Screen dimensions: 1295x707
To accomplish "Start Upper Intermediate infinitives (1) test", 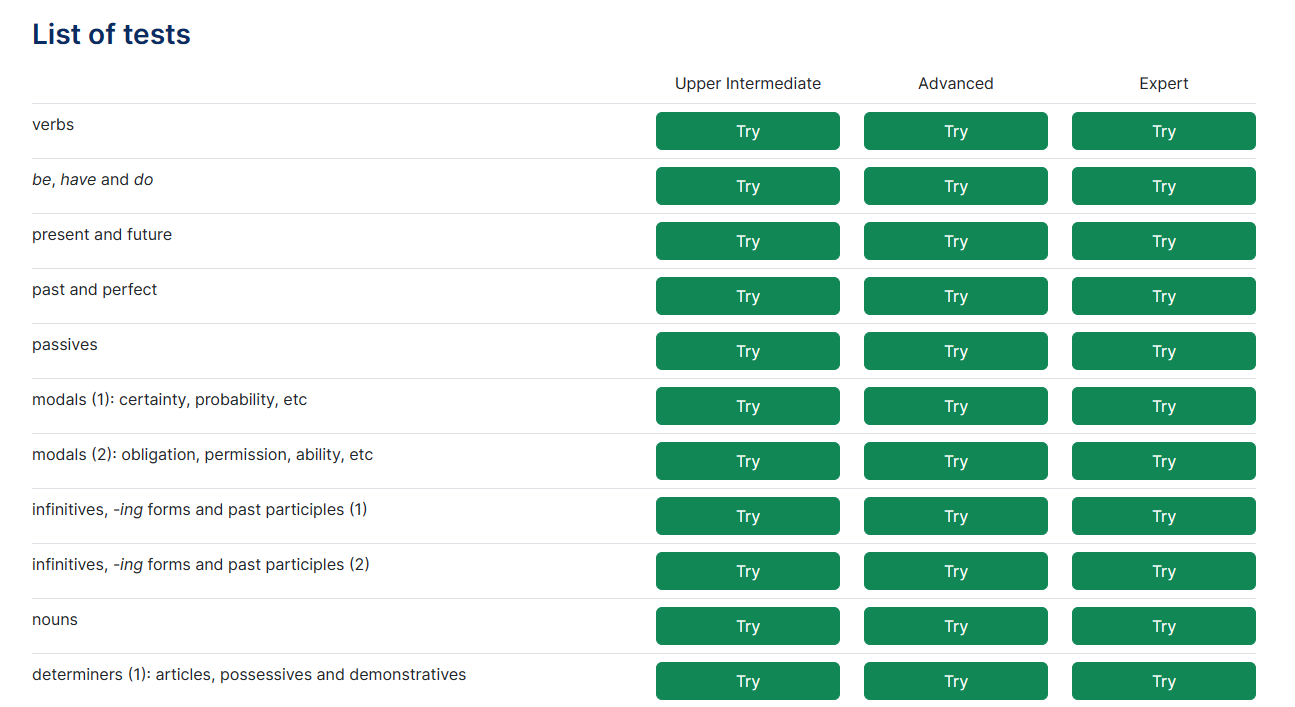I will (747, 516).
